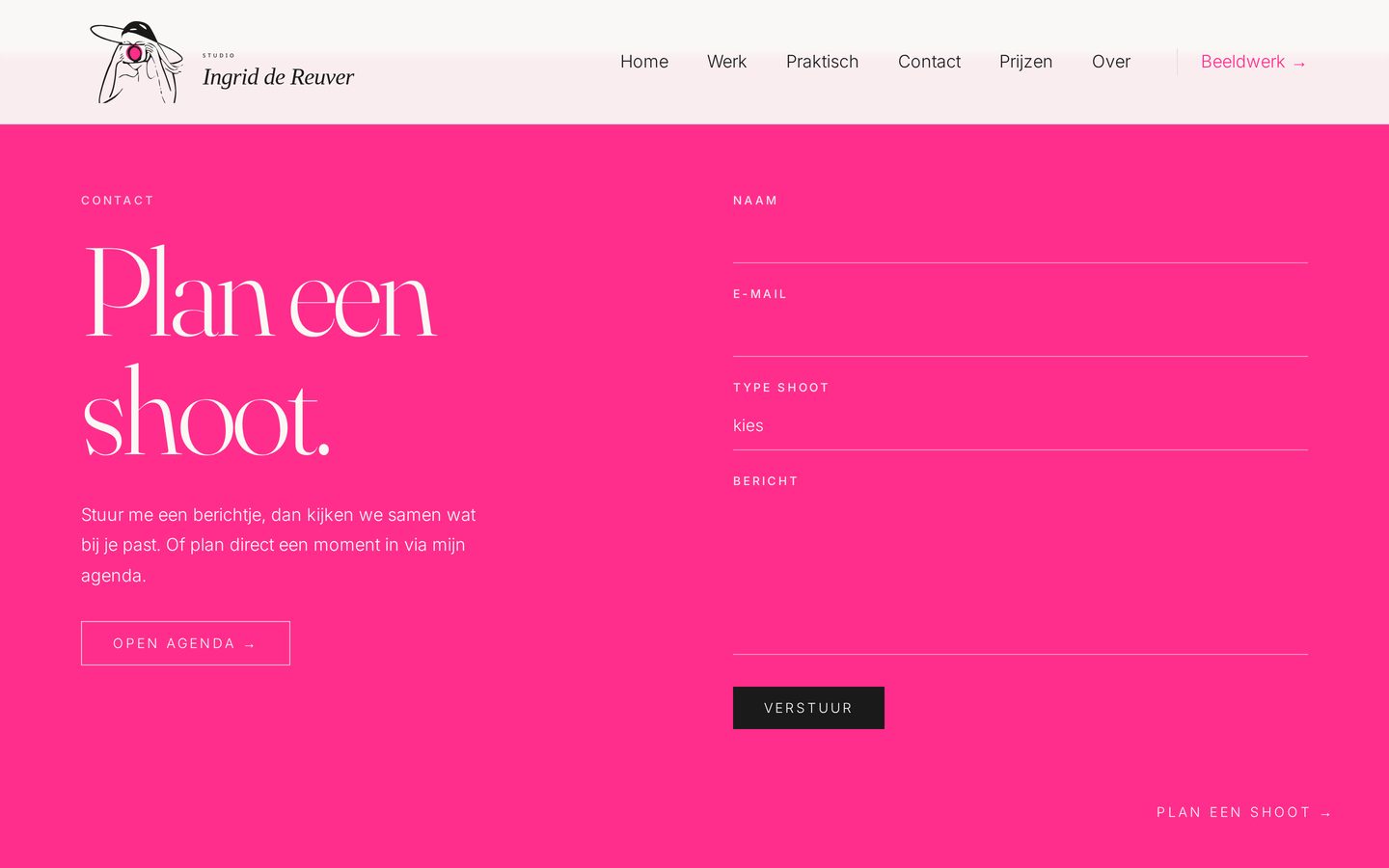Click the small CONTACT label
The width and height of the screenshot is (1389, 868).
click(118, 201)
